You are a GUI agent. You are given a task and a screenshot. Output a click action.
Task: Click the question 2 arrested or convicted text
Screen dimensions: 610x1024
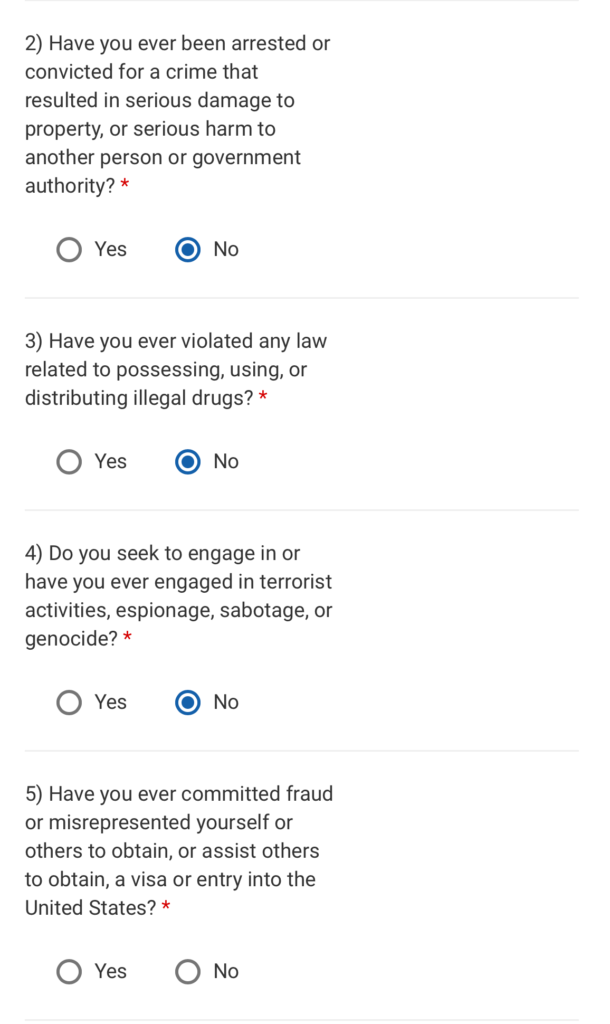click(170, 115)
